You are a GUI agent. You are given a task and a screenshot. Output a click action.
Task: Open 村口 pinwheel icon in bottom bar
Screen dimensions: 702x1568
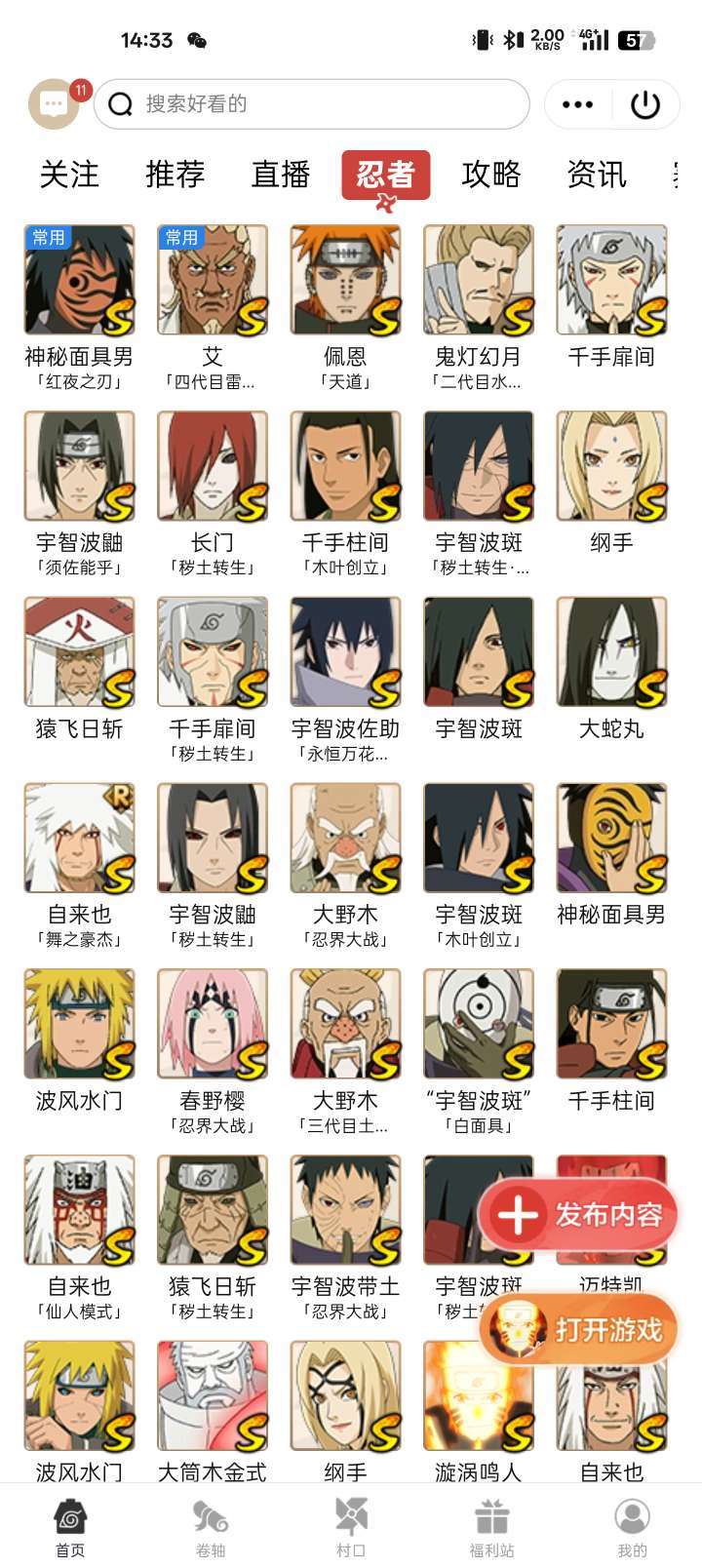tap(351, 1528)
